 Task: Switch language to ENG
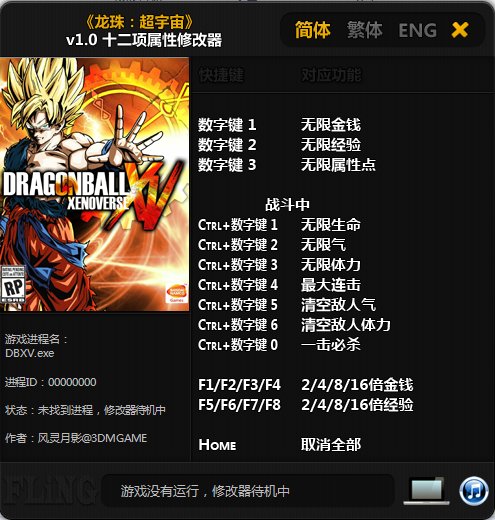pyautogui.click(x=417, y=31)
